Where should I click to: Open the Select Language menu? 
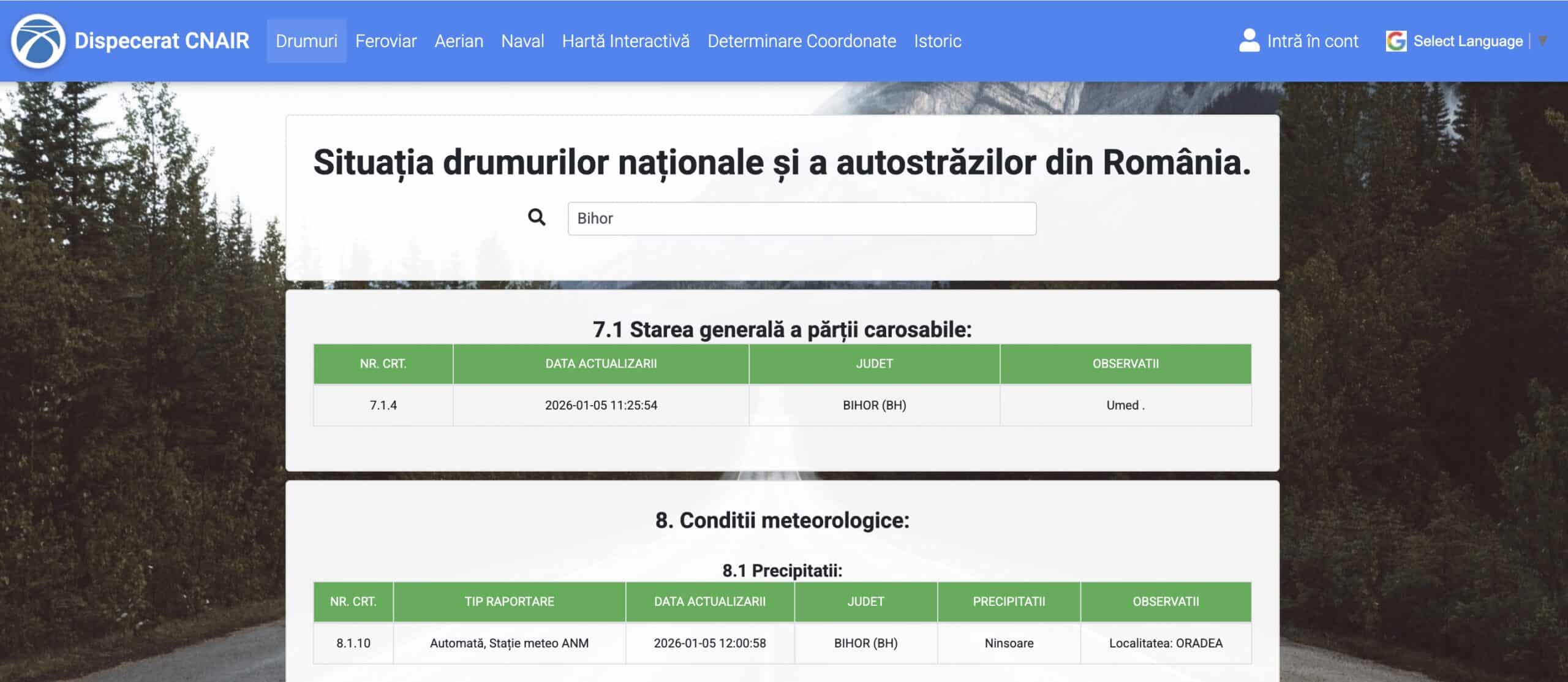coord(1468,41)
